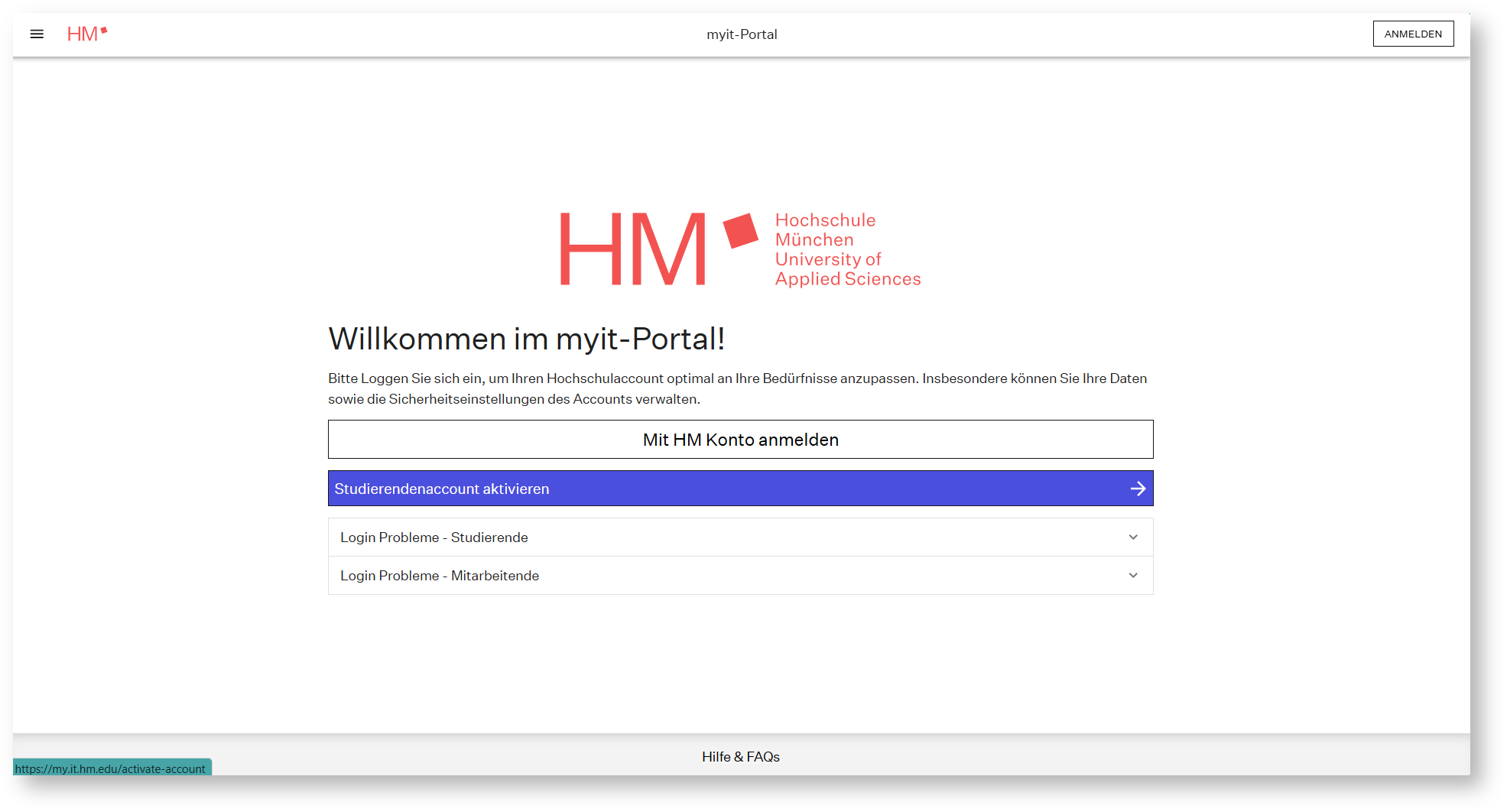Open the Hilfe & FAQs footer link
1507x812 pixels.
tap(740, 756)
